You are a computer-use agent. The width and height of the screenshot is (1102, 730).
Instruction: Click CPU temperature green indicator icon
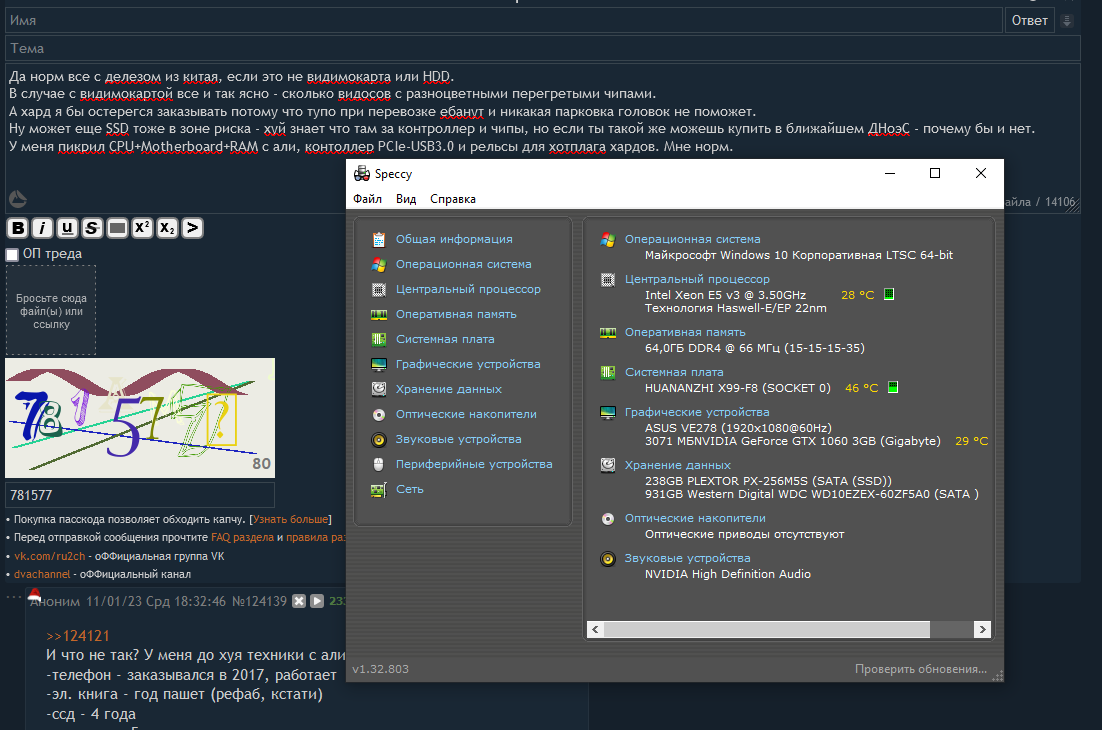tap(889, 294)
